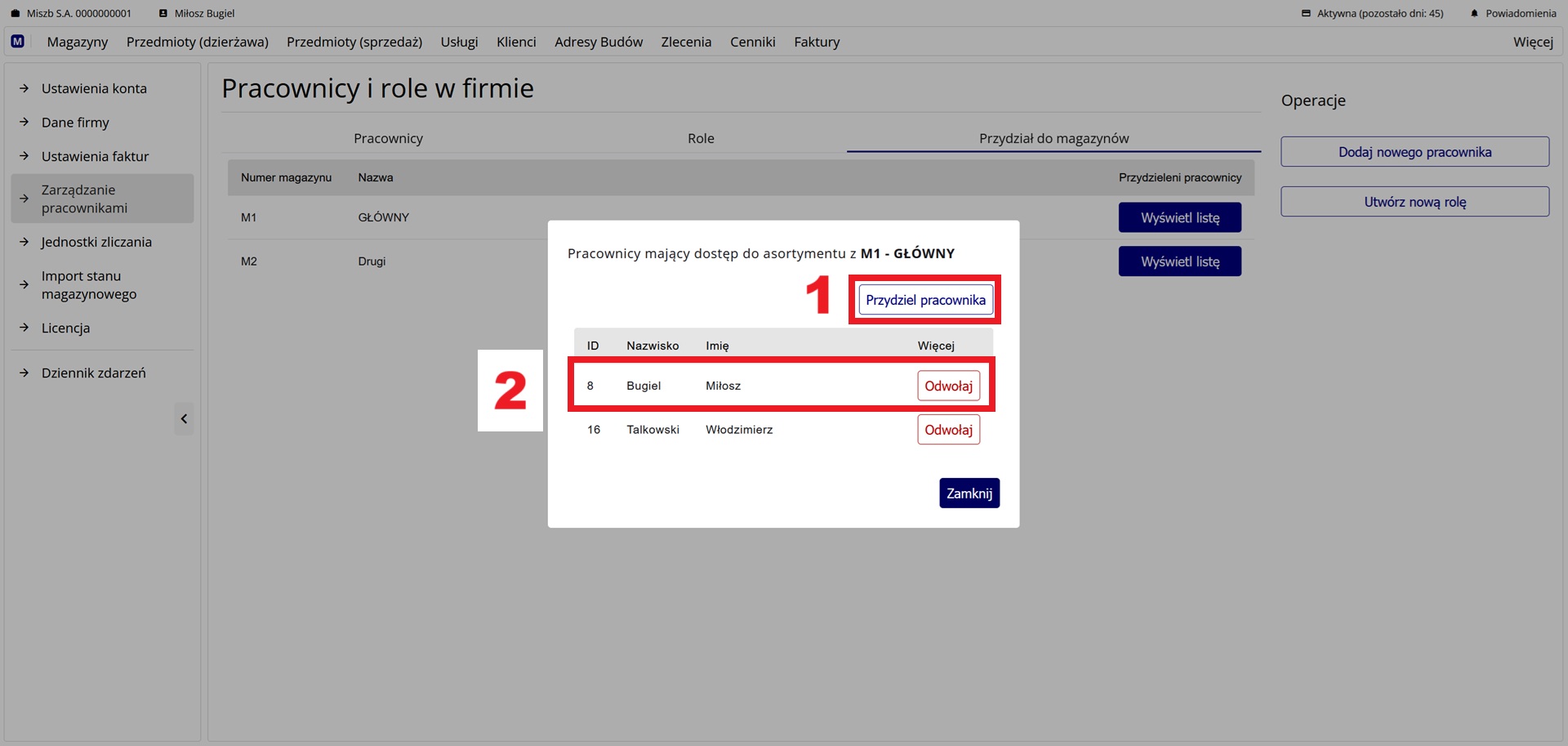This screenshot has width=1568, height=746.
Task: Click the Miszb S.A. company icon
Action: (x=15, y=13)
